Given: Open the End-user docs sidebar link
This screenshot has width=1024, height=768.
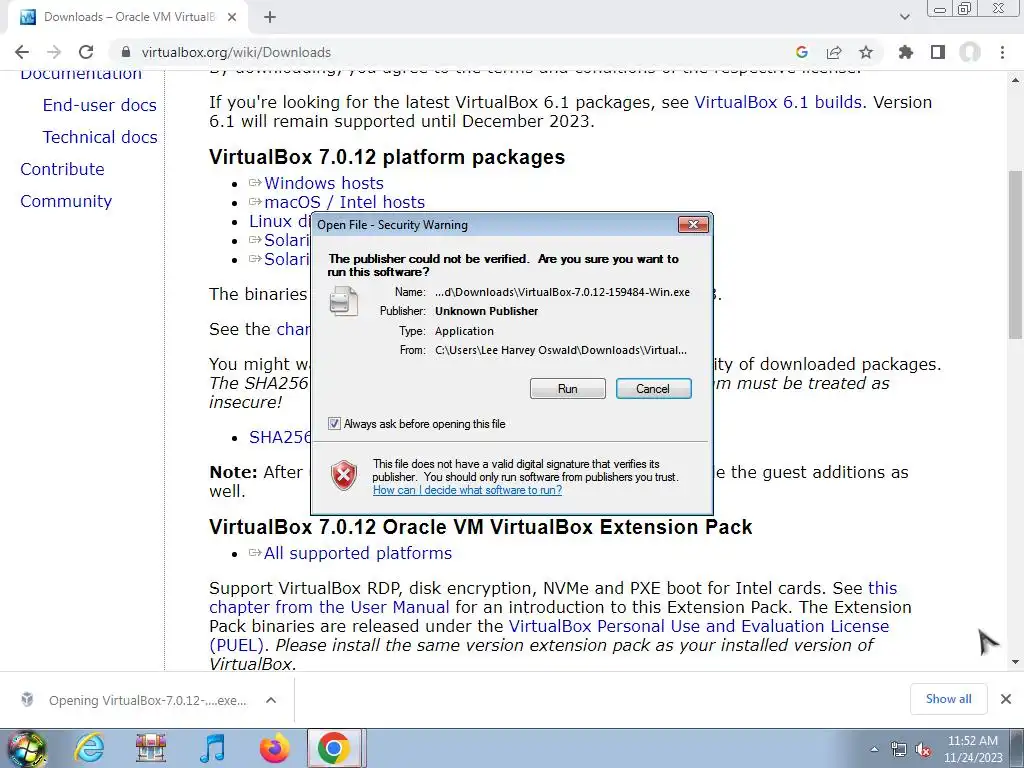Looking at the screenshot, I should point(99,105).
